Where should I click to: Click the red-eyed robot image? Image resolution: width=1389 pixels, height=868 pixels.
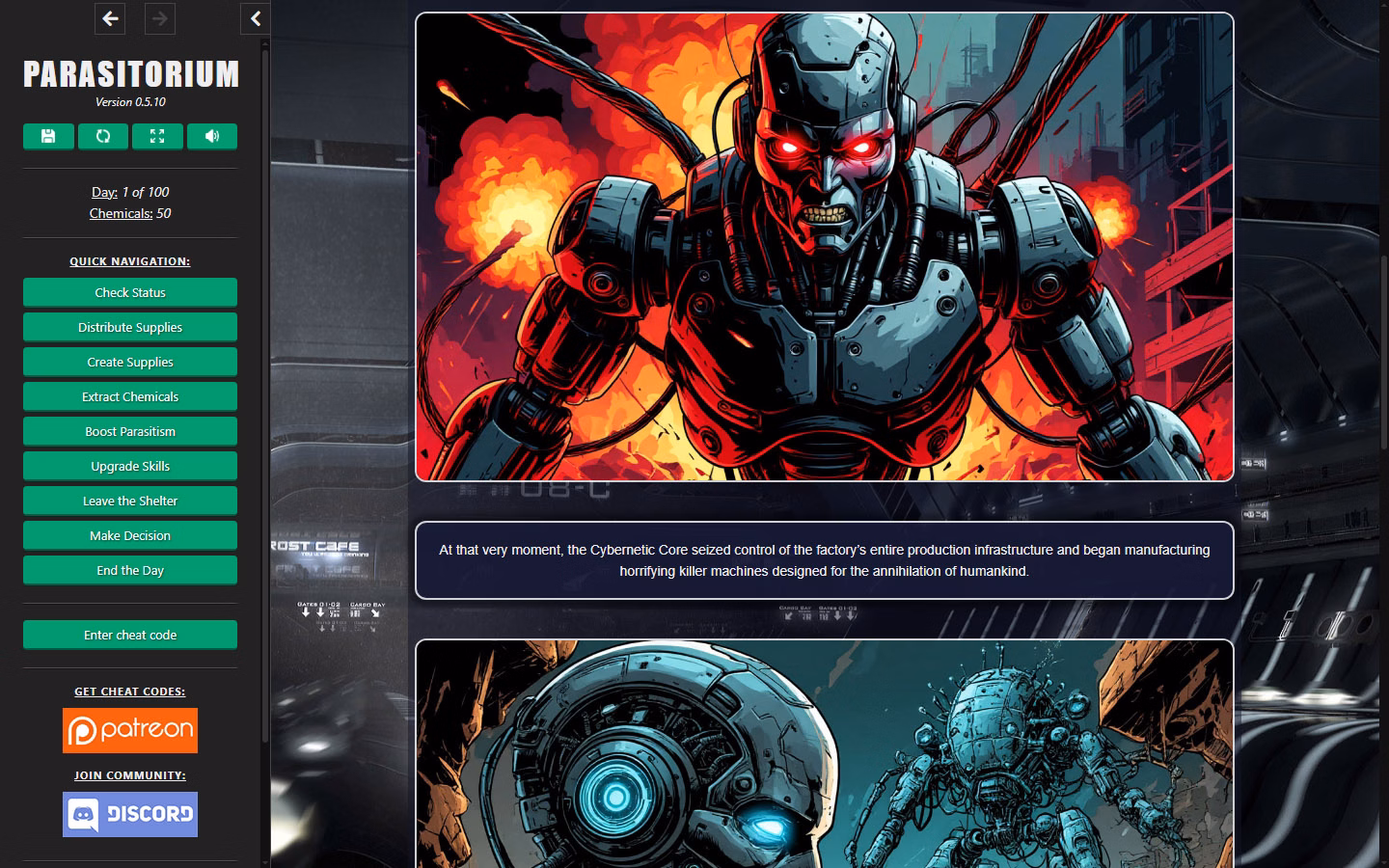tap(825, 246)
